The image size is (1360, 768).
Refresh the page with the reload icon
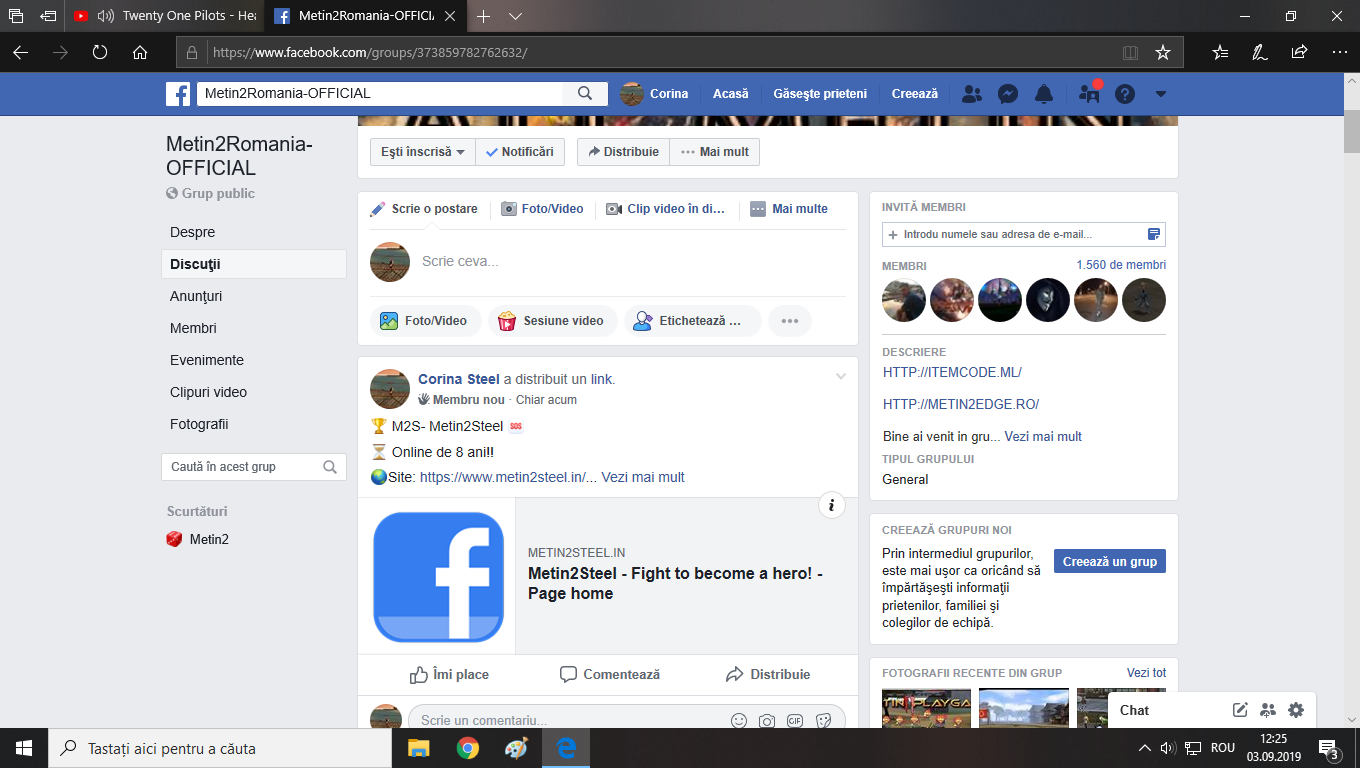click(x=100, y=52)
